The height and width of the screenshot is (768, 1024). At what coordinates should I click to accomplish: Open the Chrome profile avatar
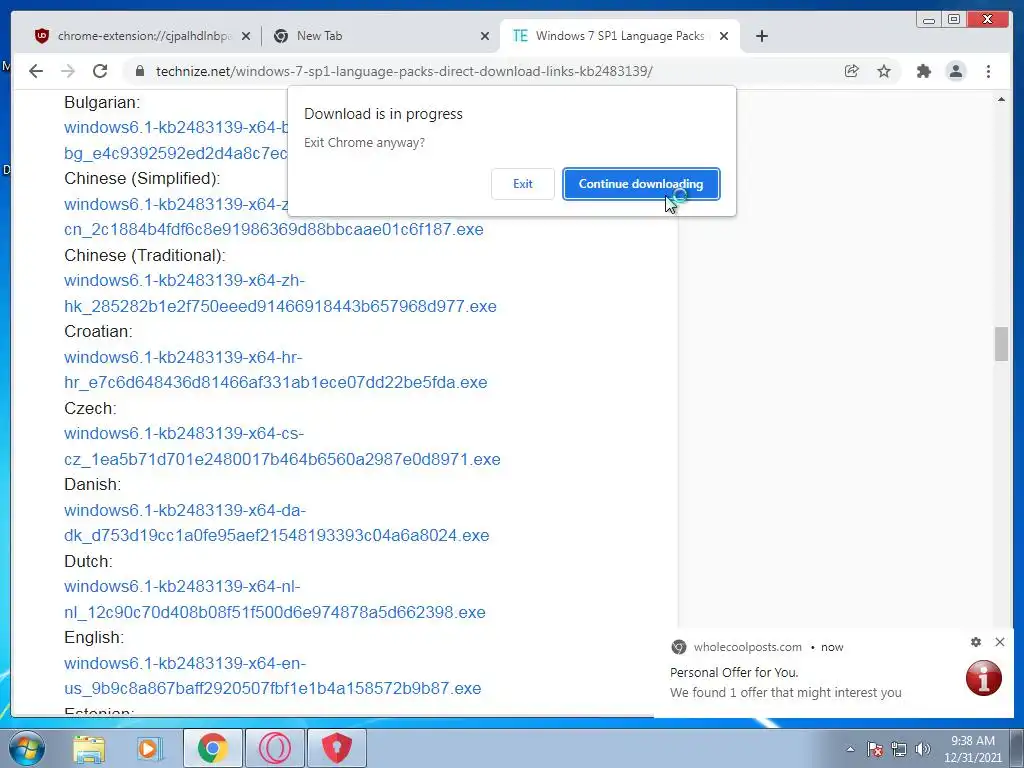(955, 71)
